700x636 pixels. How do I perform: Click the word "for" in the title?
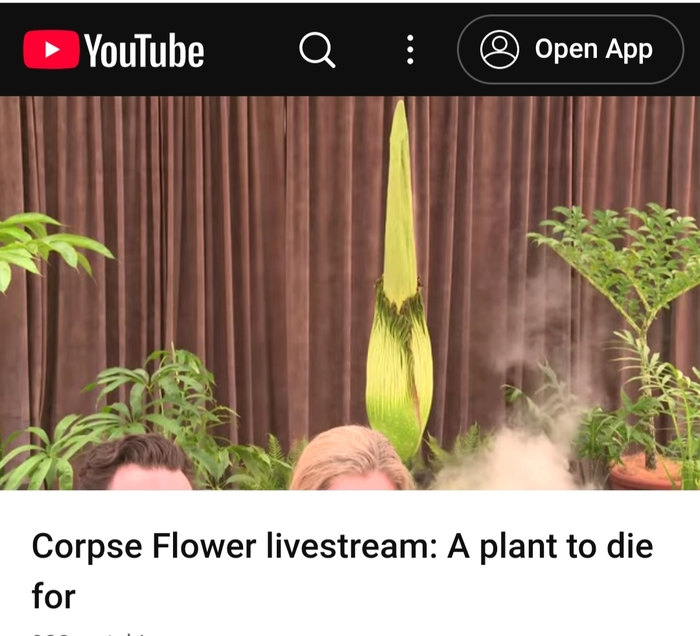pos(54,596)
